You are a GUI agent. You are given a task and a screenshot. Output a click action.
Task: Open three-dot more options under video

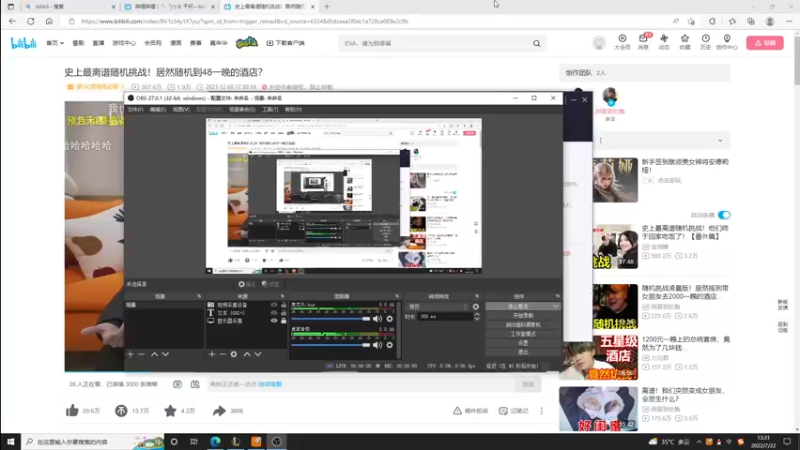[541, 410]
